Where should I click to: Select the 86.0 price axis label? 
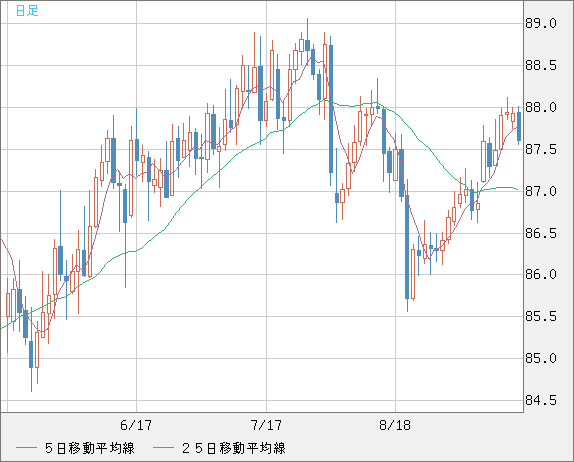tap(541, 275)
